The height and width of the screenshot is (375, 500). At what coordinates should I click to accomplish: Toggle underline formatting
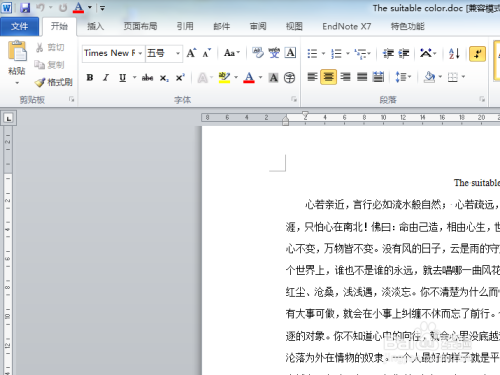click(123, 78)
